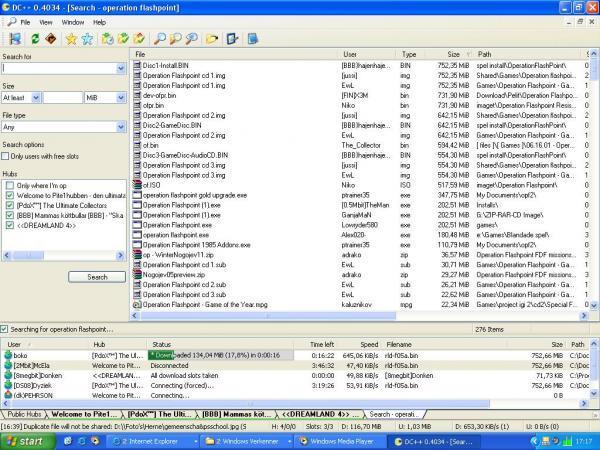Open ADL Search from the toolbar
The height and width of the screenshot is (450, 600).
(176, 39)
